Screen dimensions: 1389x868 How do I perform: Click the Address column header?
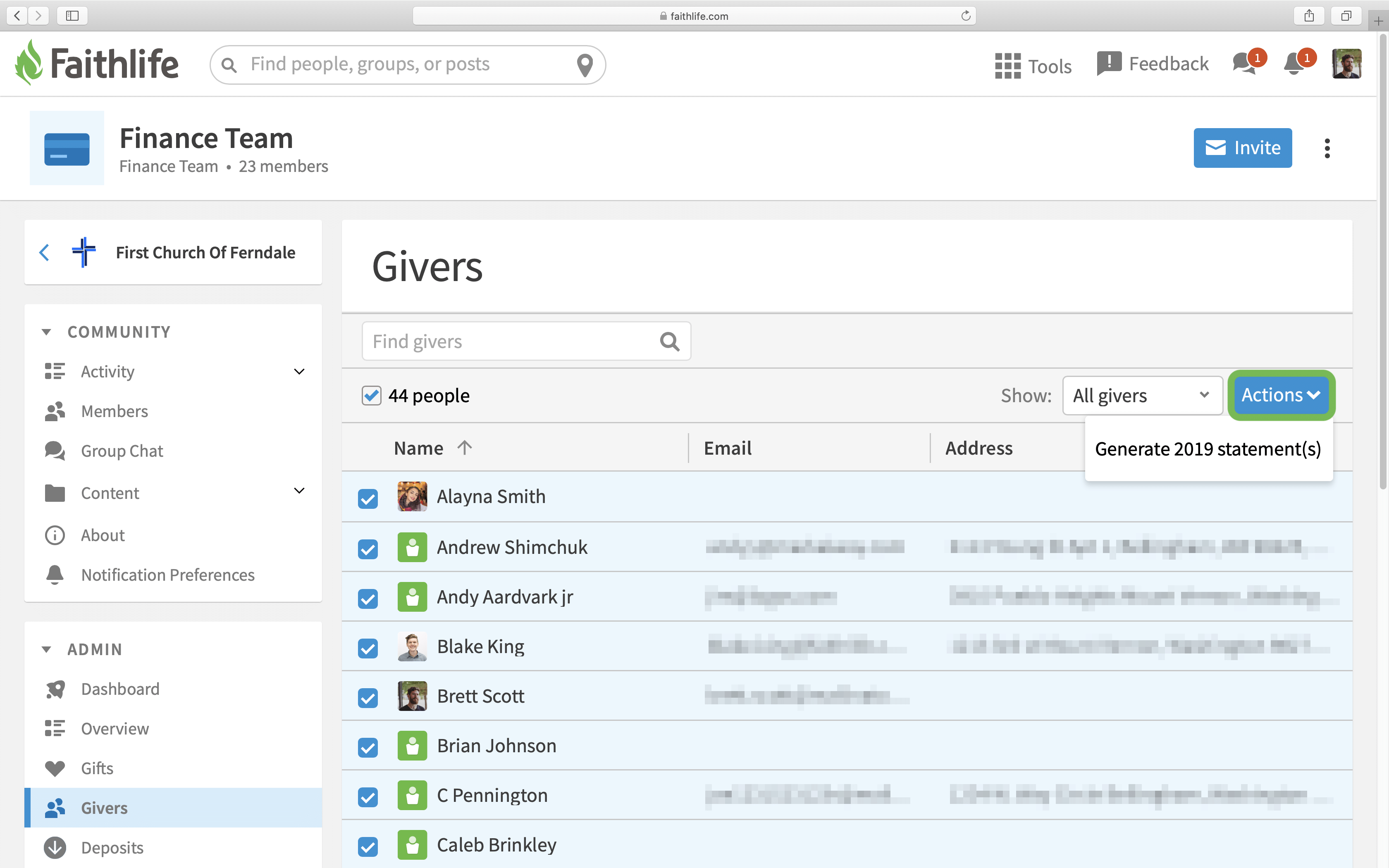click(x=979, y=448)
